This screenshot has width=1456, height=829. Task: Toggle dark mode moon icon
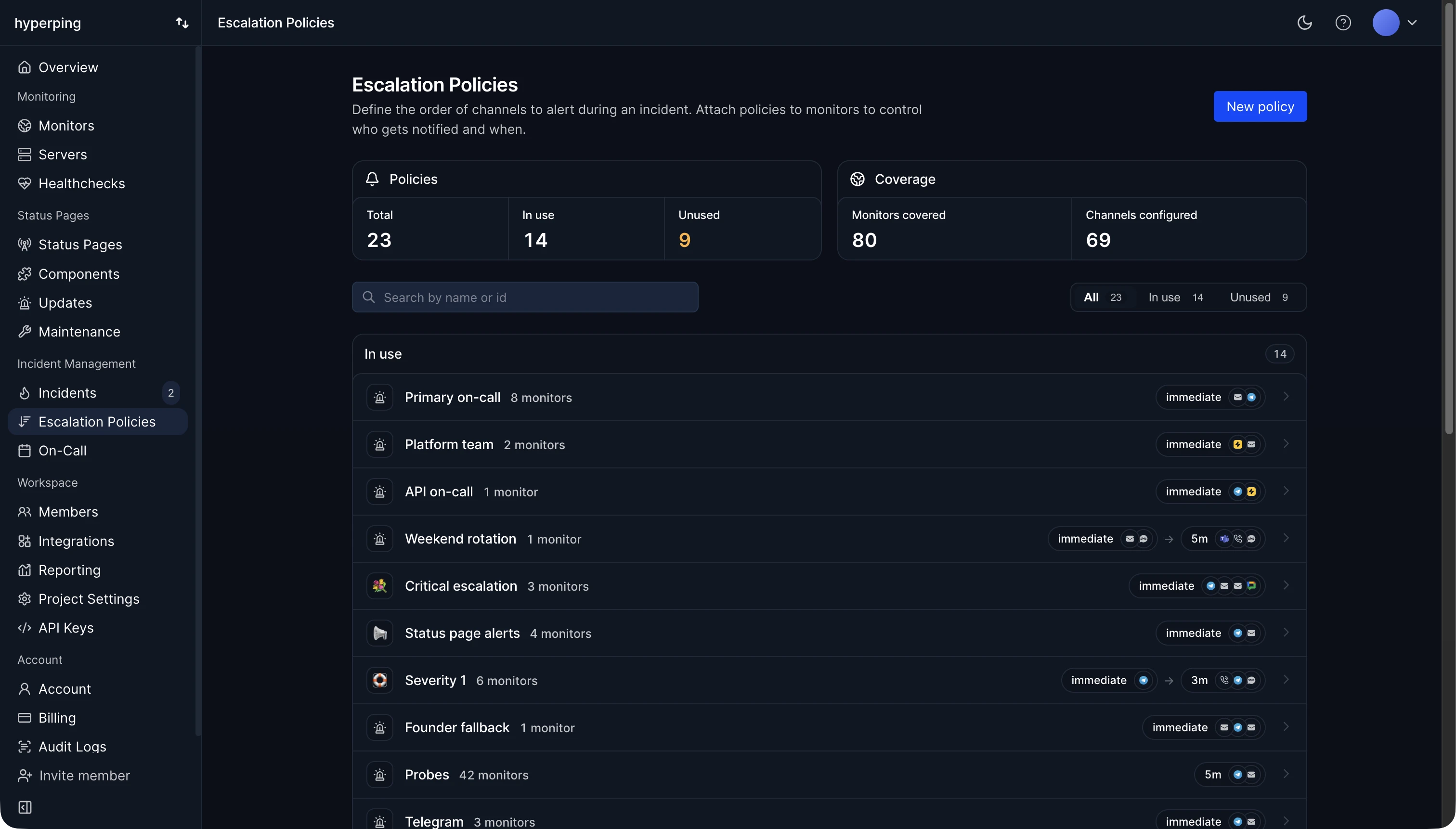[1304, 23]
